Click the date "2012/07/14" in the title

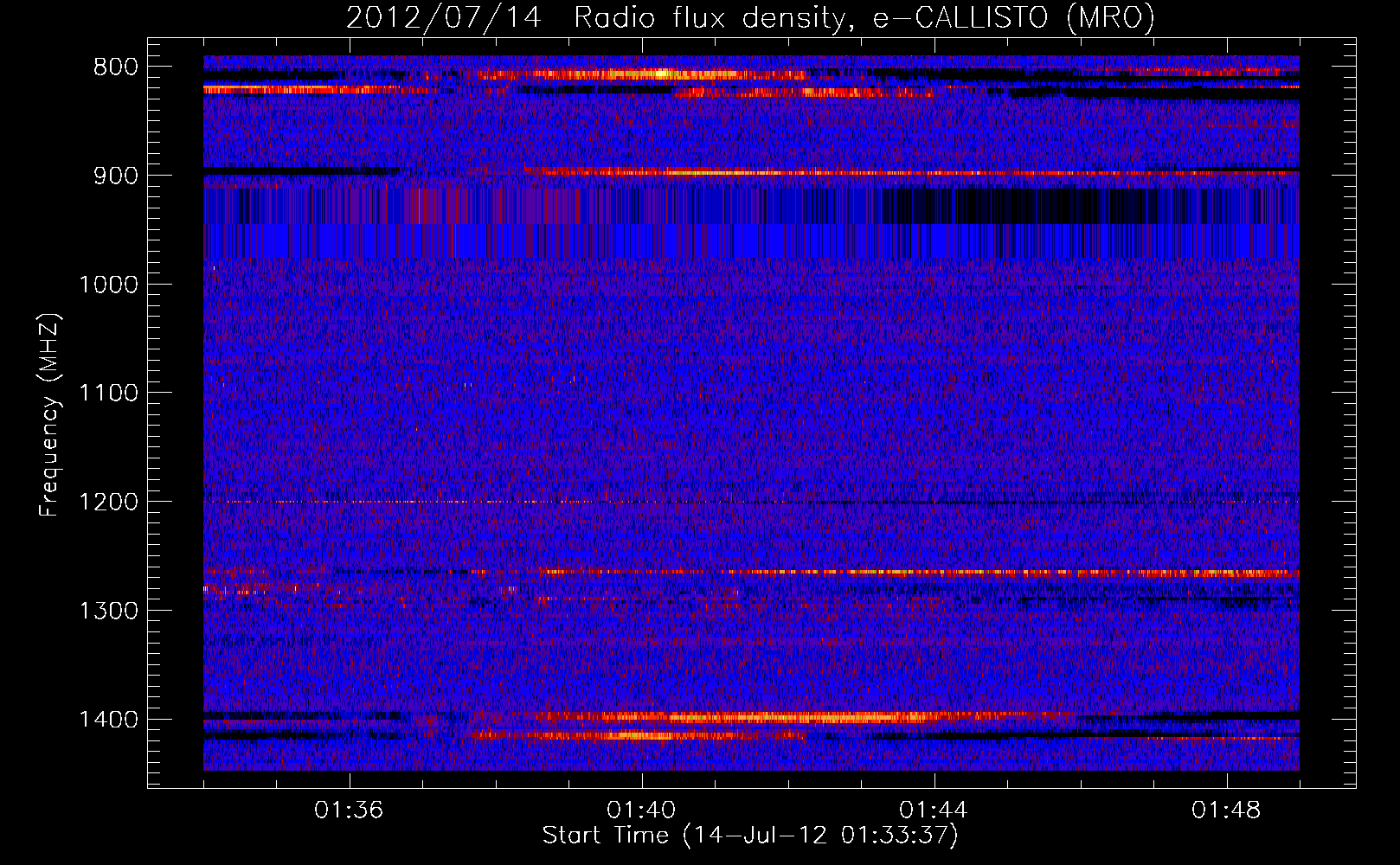pos(444,17)
